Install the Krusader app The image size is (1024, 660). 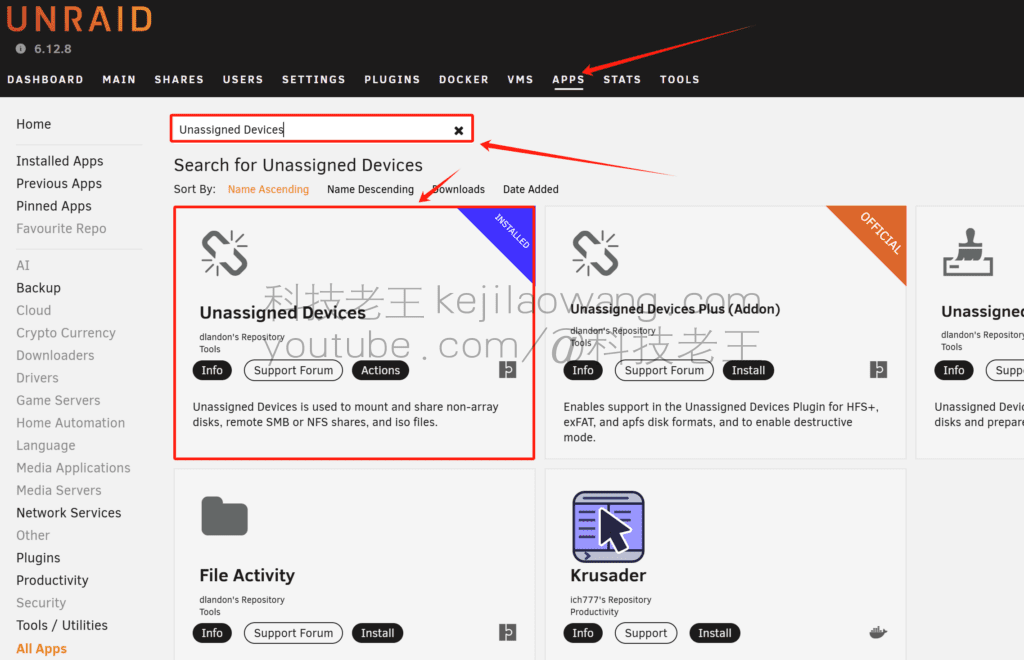click(714, 633)
